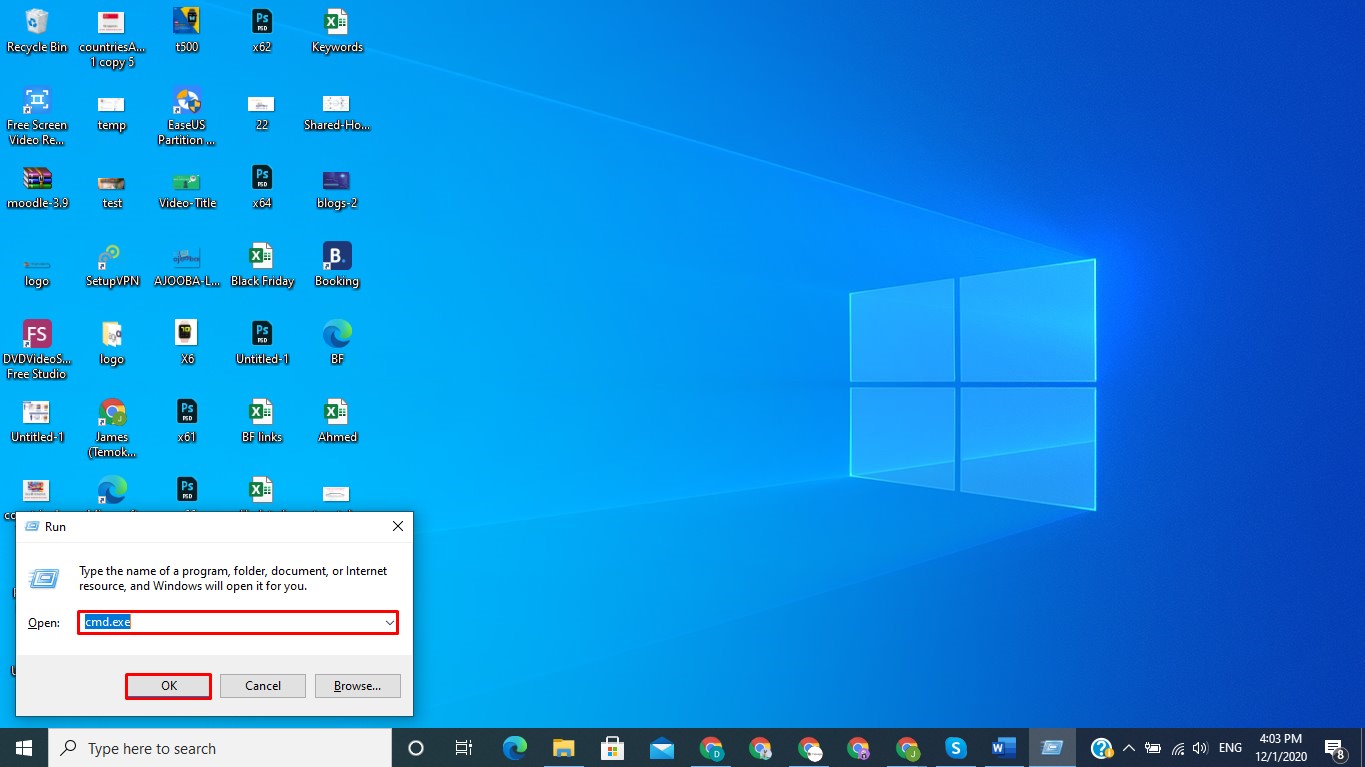Click Browse to locate a program
The image size is (1365, 767).
pos(357,685)
